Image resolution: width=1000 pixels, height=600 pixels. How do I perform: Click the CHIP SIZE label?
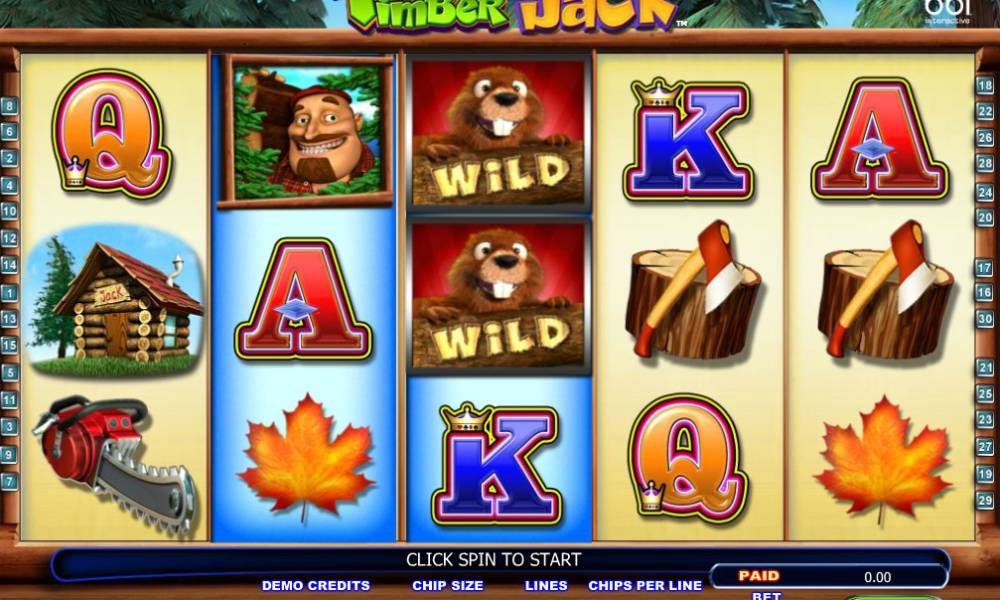click(448, 585)
